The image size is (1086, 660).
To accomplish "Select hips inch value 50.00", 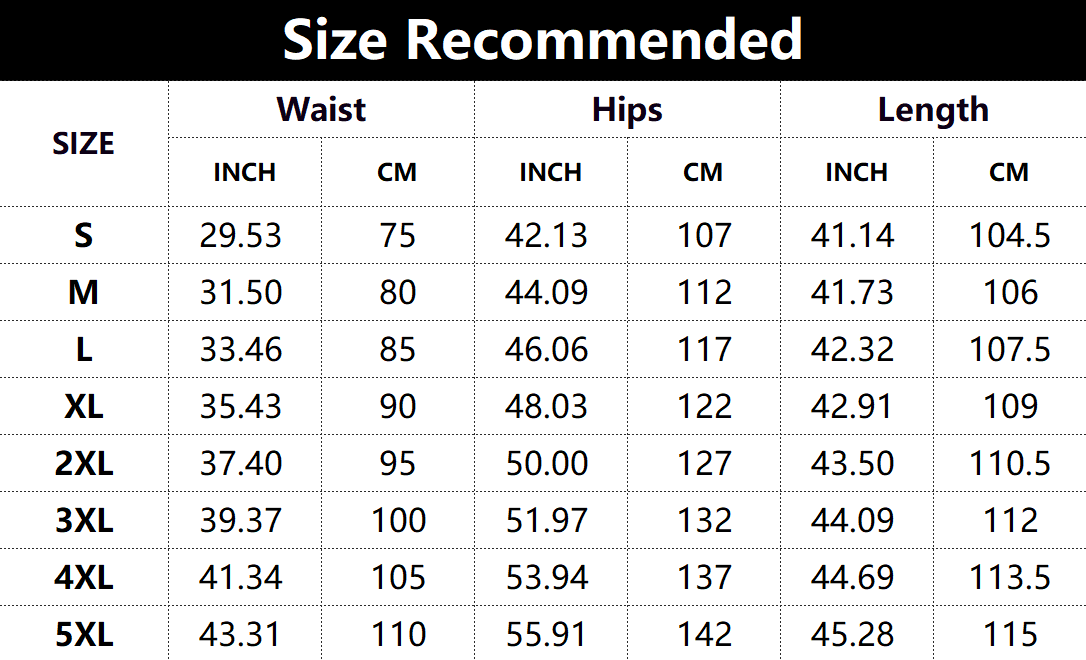I will click(x=547, y=464).
